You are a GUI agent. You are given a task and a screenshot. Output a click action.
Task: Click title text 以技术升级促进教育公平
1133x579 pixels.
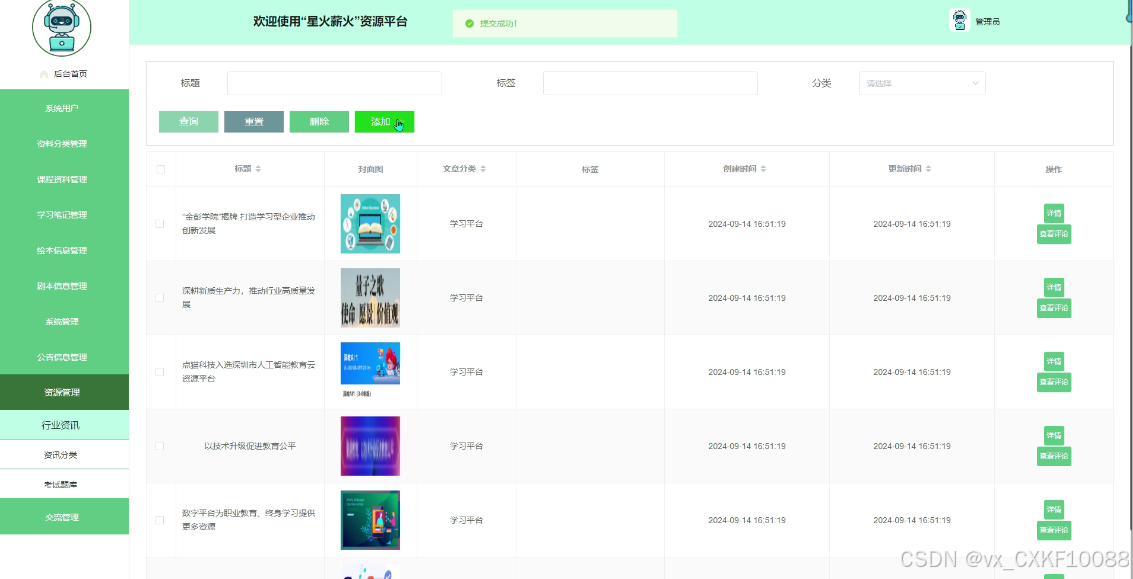(249, 446)
